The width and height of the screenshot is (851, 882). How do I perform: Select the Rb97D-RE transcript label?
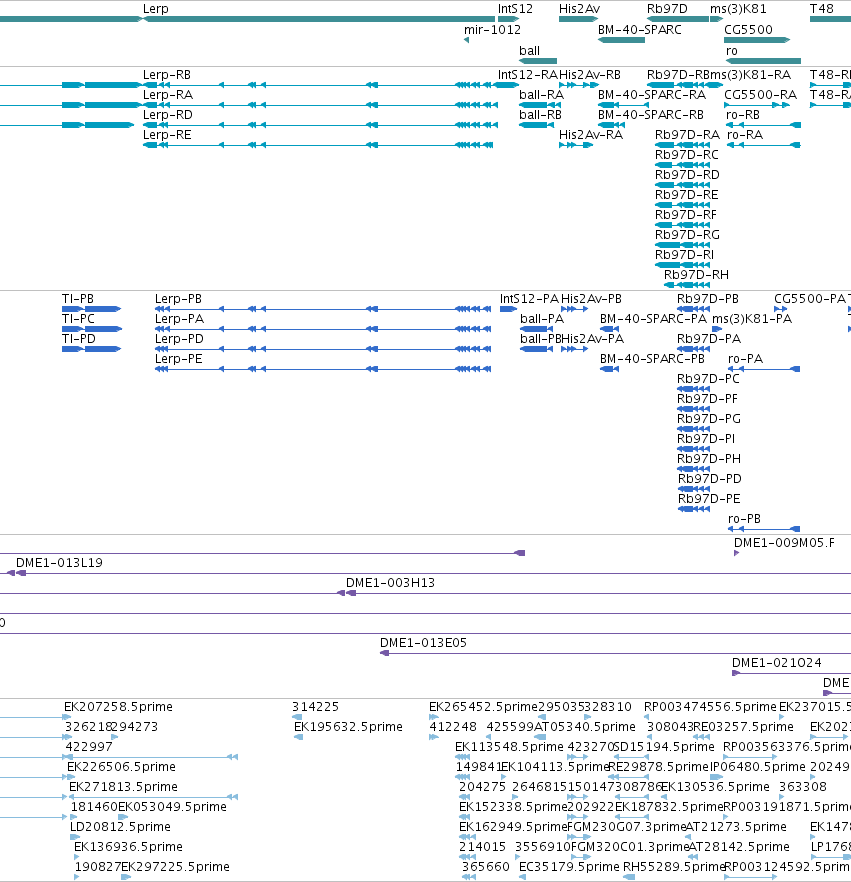coord(687,195)
